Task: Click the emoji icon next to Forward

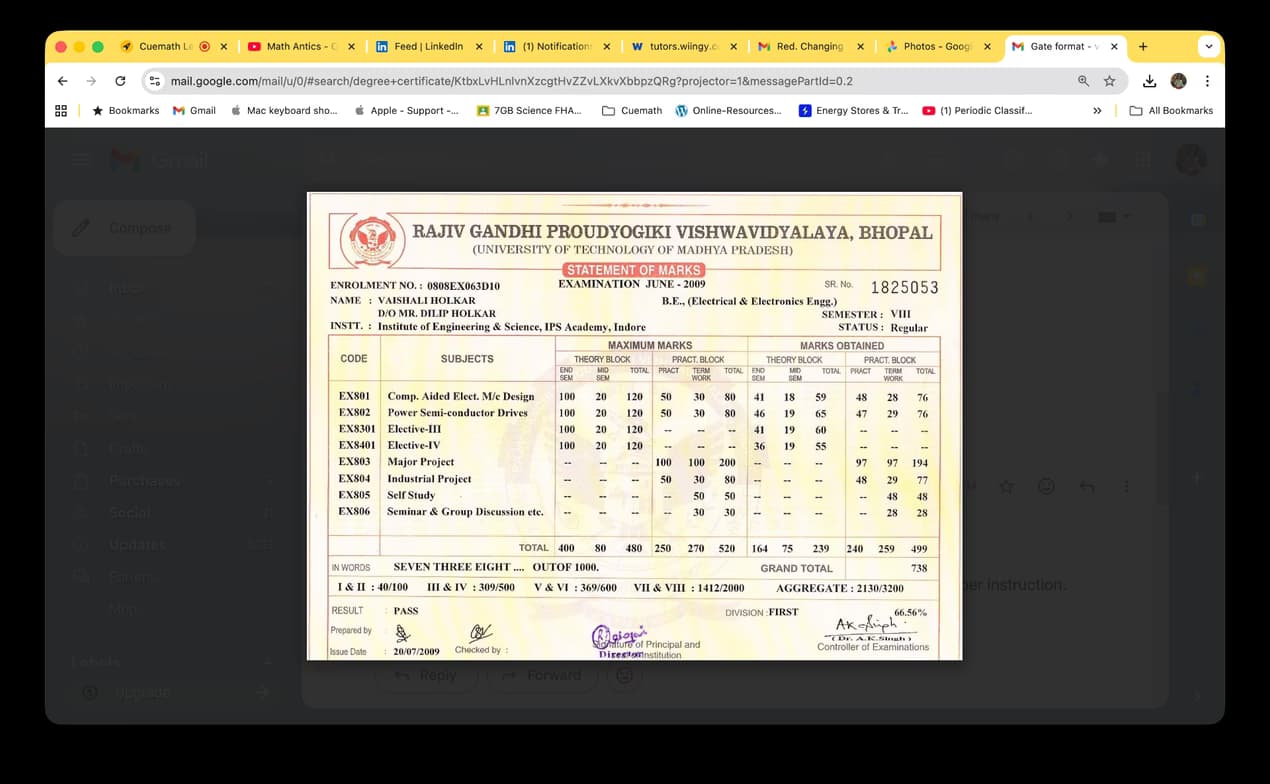Action: click(x=624, y=676)
